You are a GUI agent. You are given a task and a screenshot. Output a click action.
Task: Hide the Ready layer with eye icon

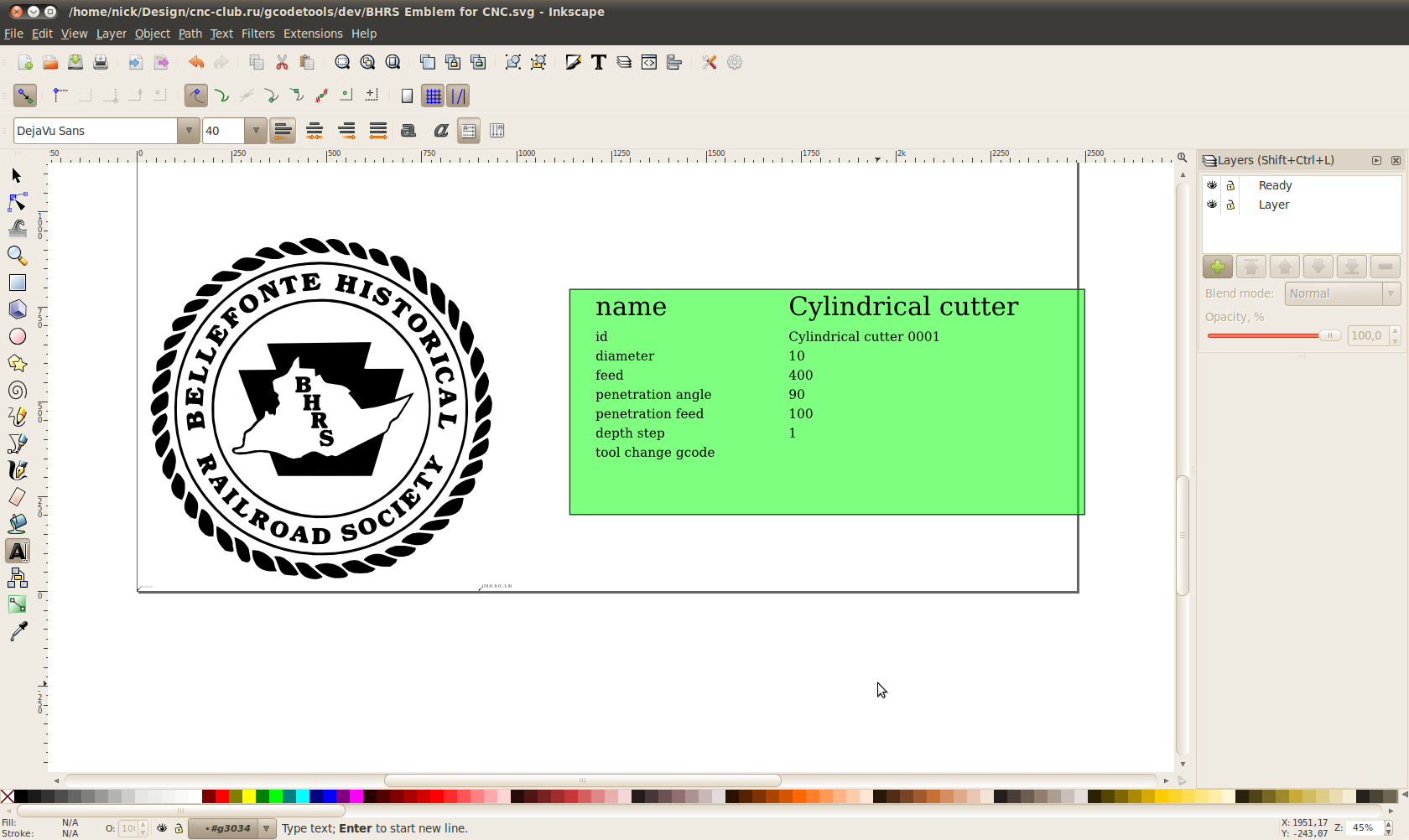tap(1212, 185)
